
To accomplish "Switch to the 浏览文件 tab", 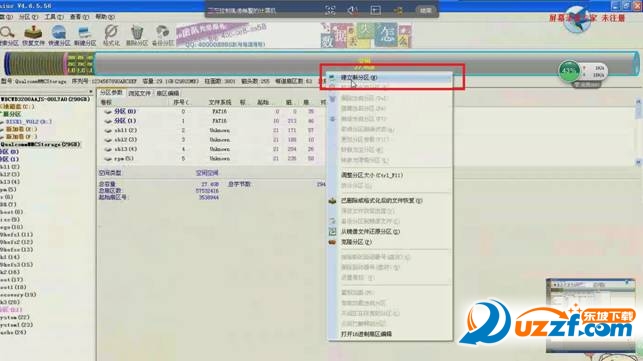I will click(x=139, y=93).
